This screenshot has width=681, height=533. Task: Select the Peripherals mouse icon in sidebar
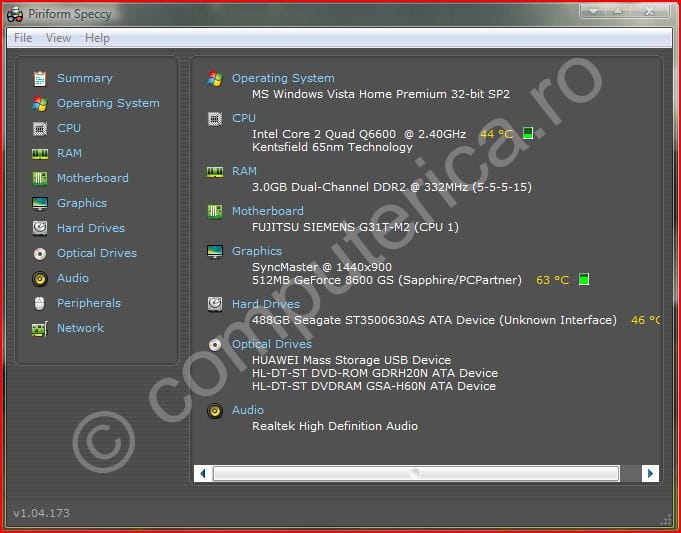coord(40,303)
